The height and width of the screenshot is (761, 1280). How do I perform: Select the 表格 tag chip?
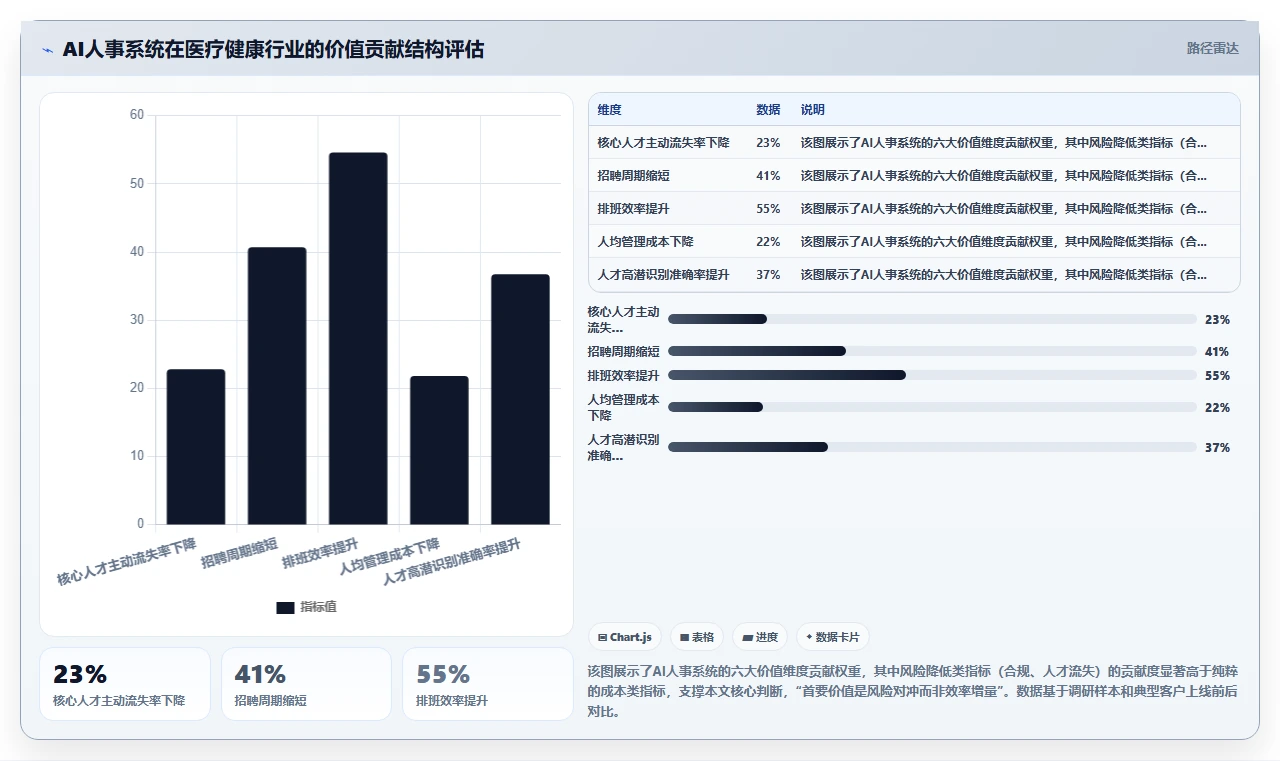click(697, 637)
